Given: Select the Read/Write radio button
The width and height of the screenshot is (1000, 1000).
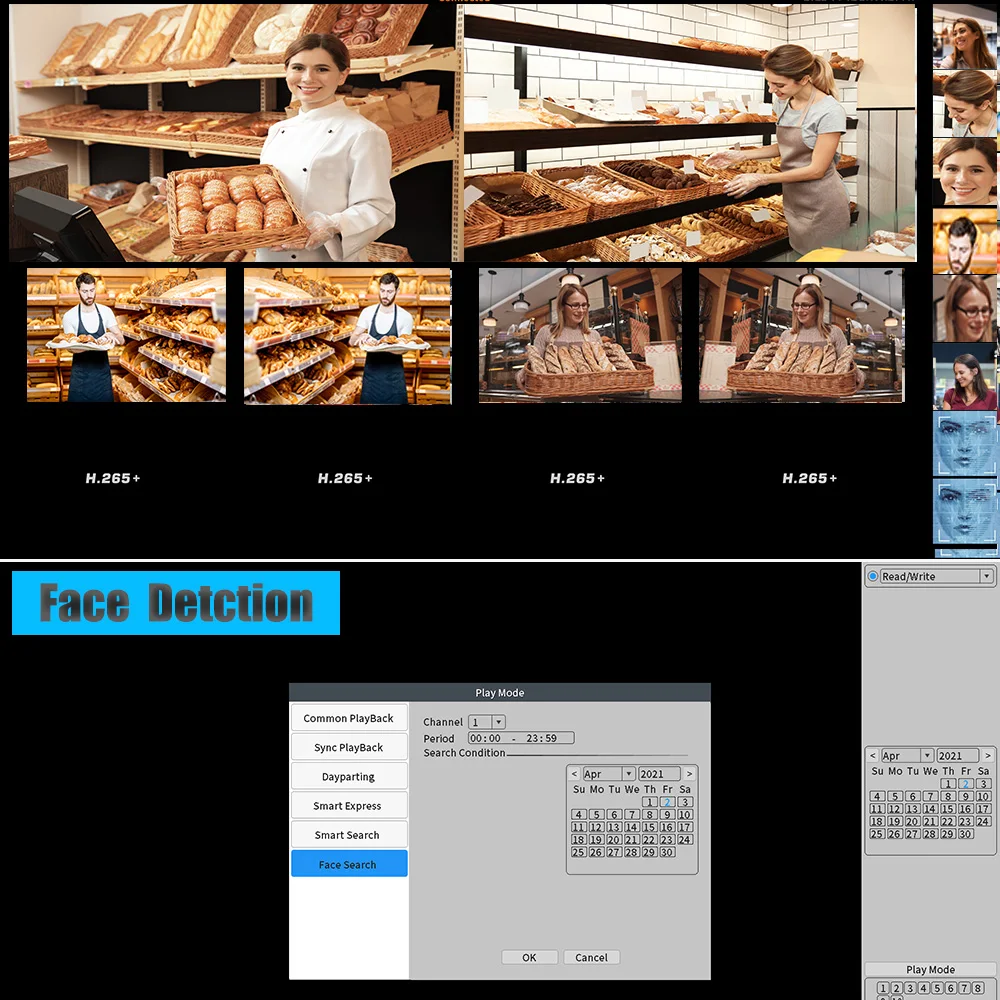Looking at the screenshot, I should tap(873, 576).
